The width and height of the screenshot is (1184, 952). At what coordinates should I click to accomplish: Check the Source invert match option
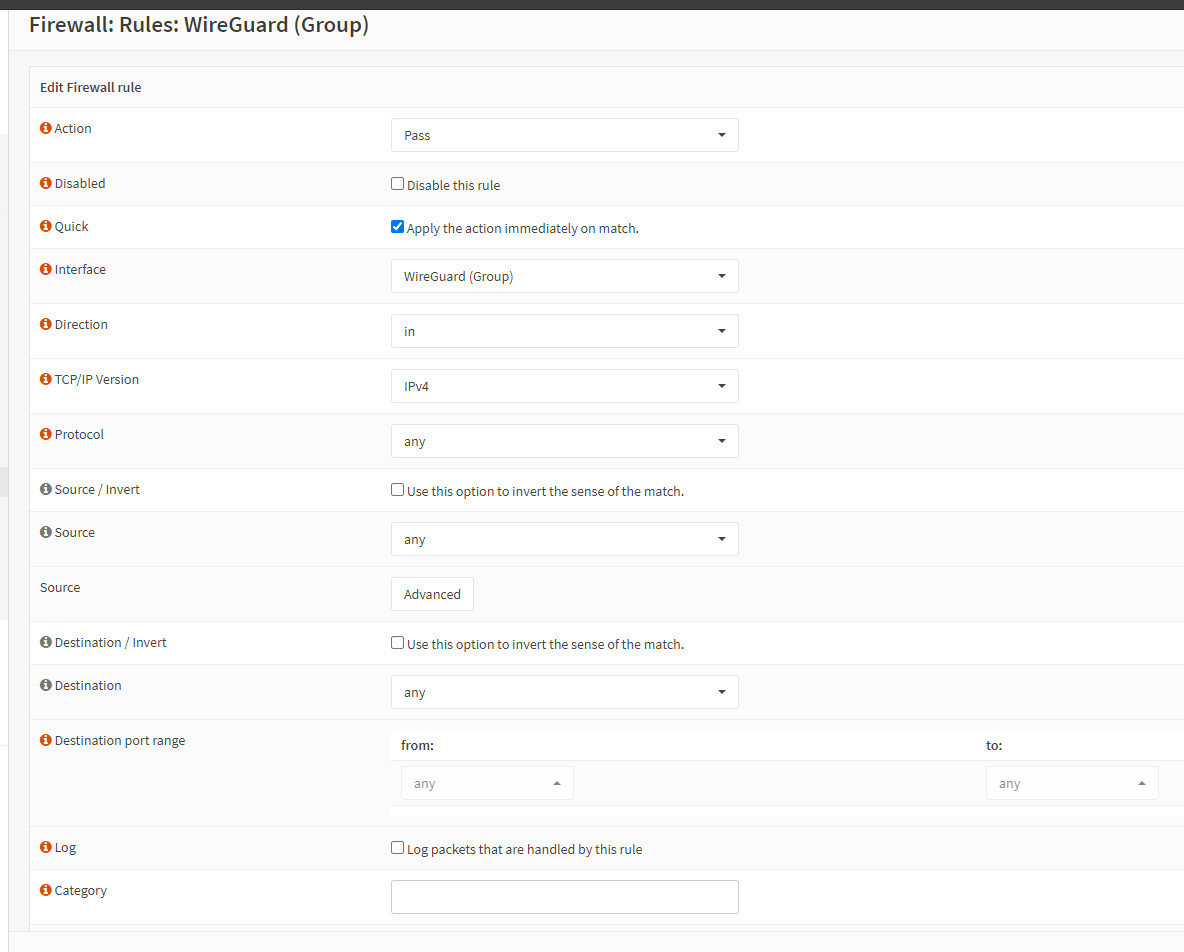point(397,490)
